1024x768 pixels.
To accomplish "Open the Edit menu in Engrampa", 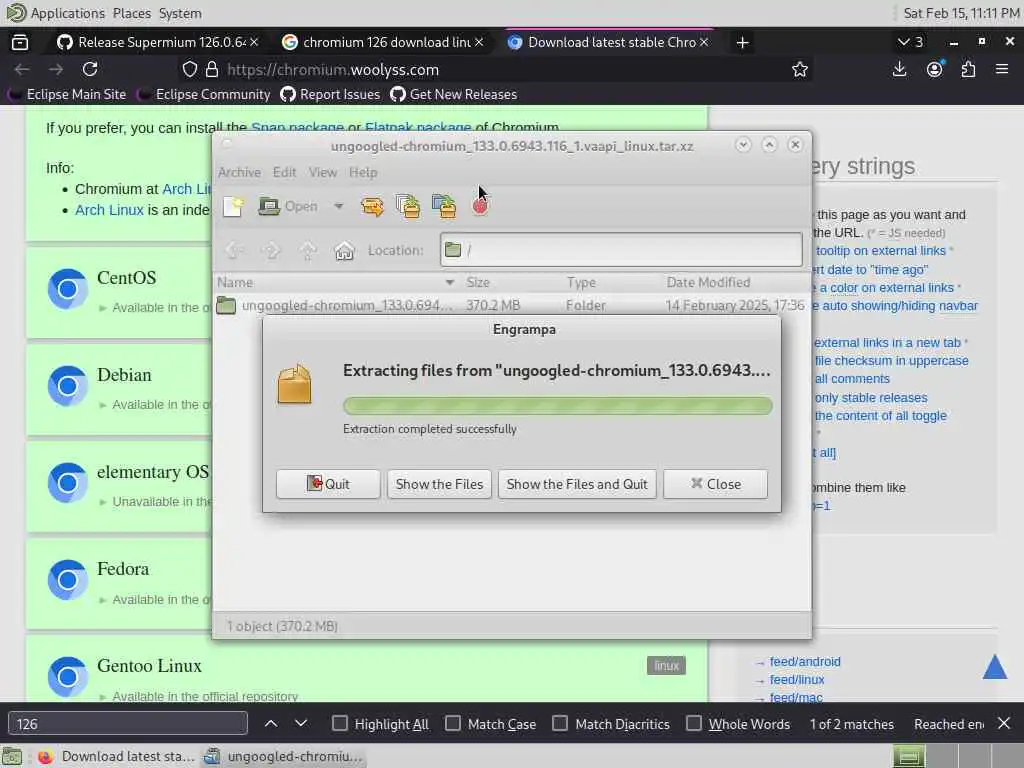I will (284, 172).
